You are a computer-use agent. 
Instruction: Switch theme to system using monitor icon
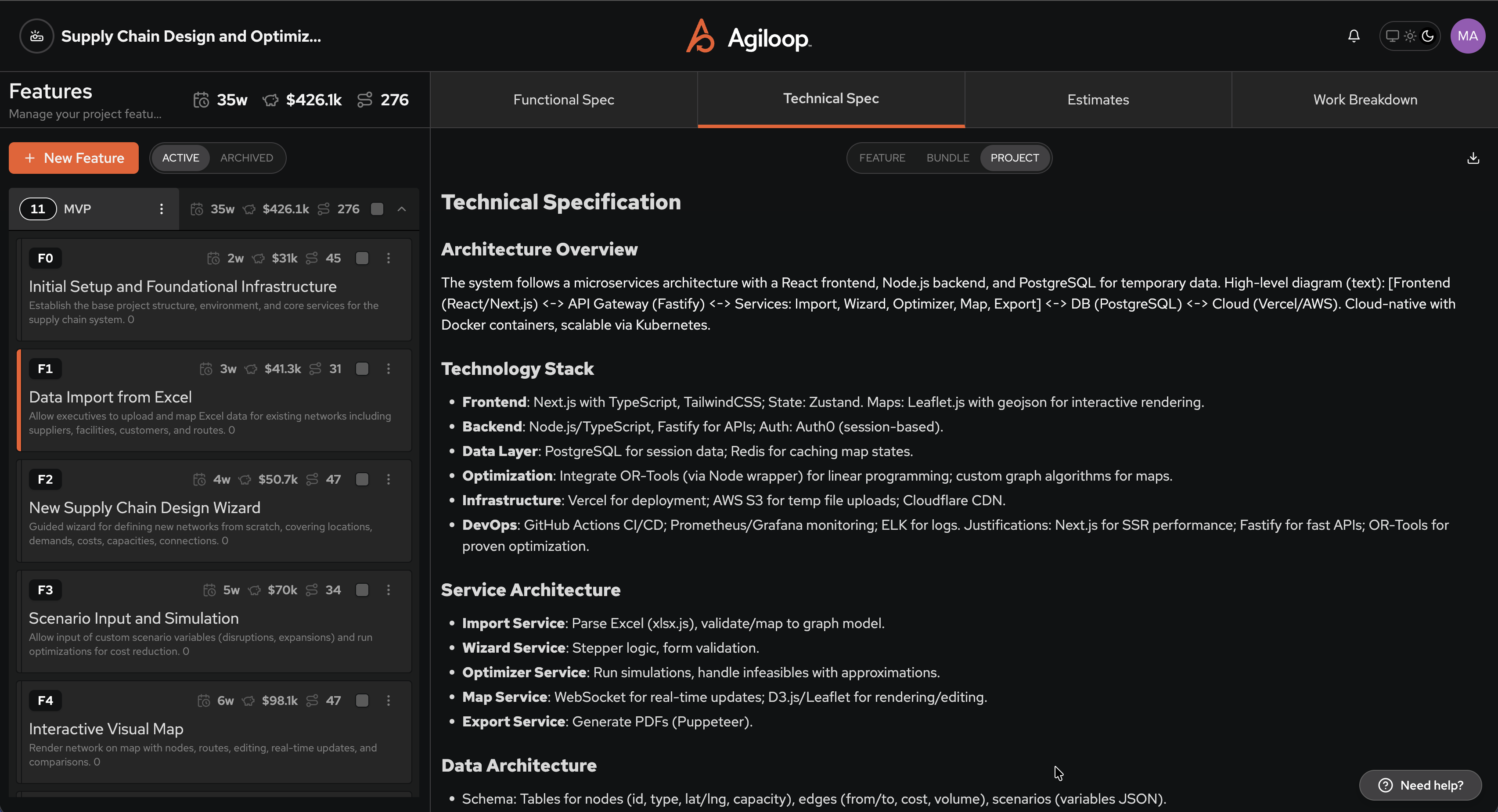(1392, 36)
